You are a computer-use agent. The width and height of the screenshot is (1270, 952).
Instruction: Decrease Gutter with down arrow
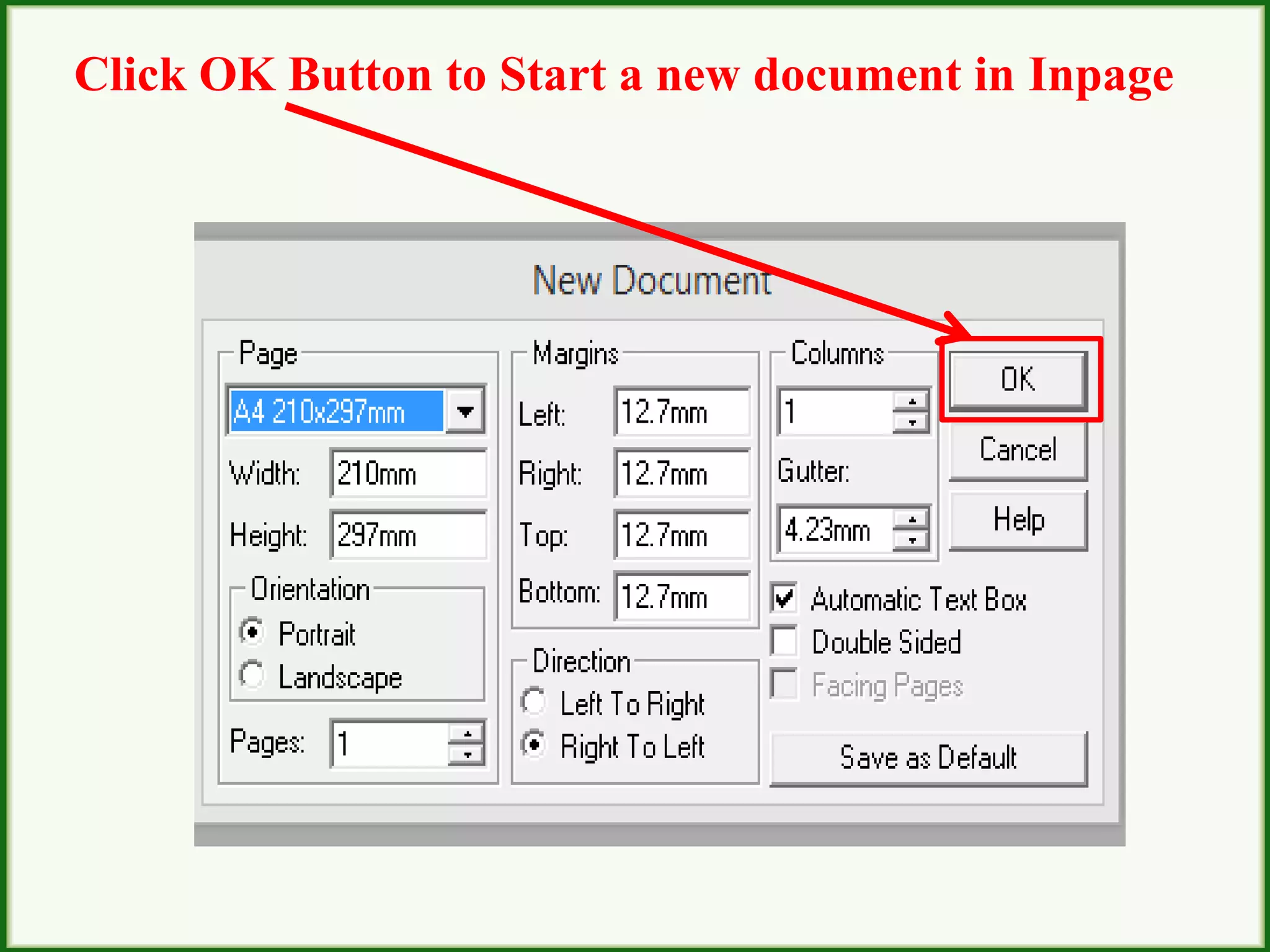tap(912, 540)
